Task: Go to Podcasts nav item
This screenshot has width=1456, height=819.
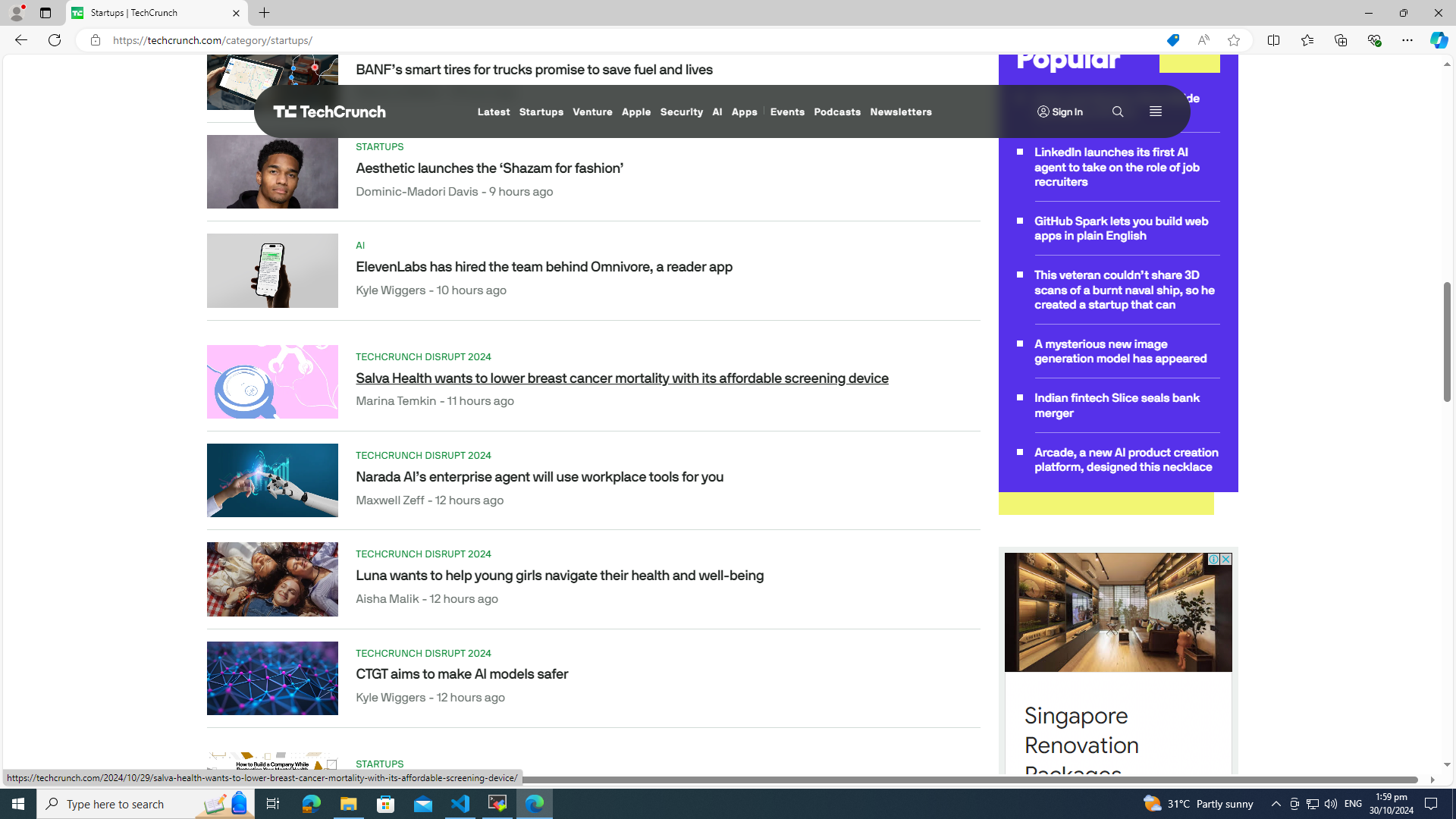Action: click(837, 111)
